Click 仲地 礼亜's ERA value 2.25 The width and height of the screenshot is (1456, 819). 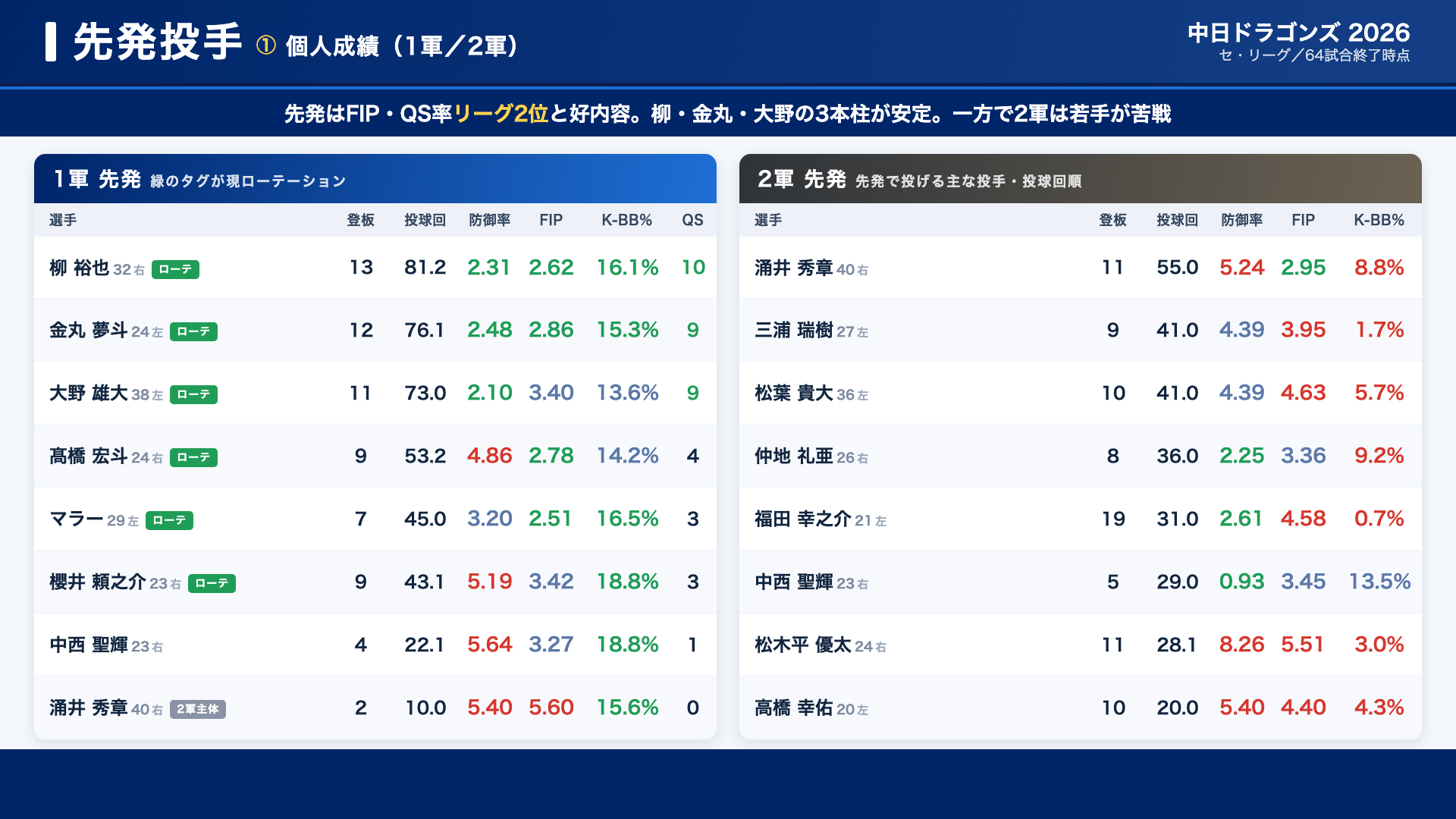tap(1242, 456)
